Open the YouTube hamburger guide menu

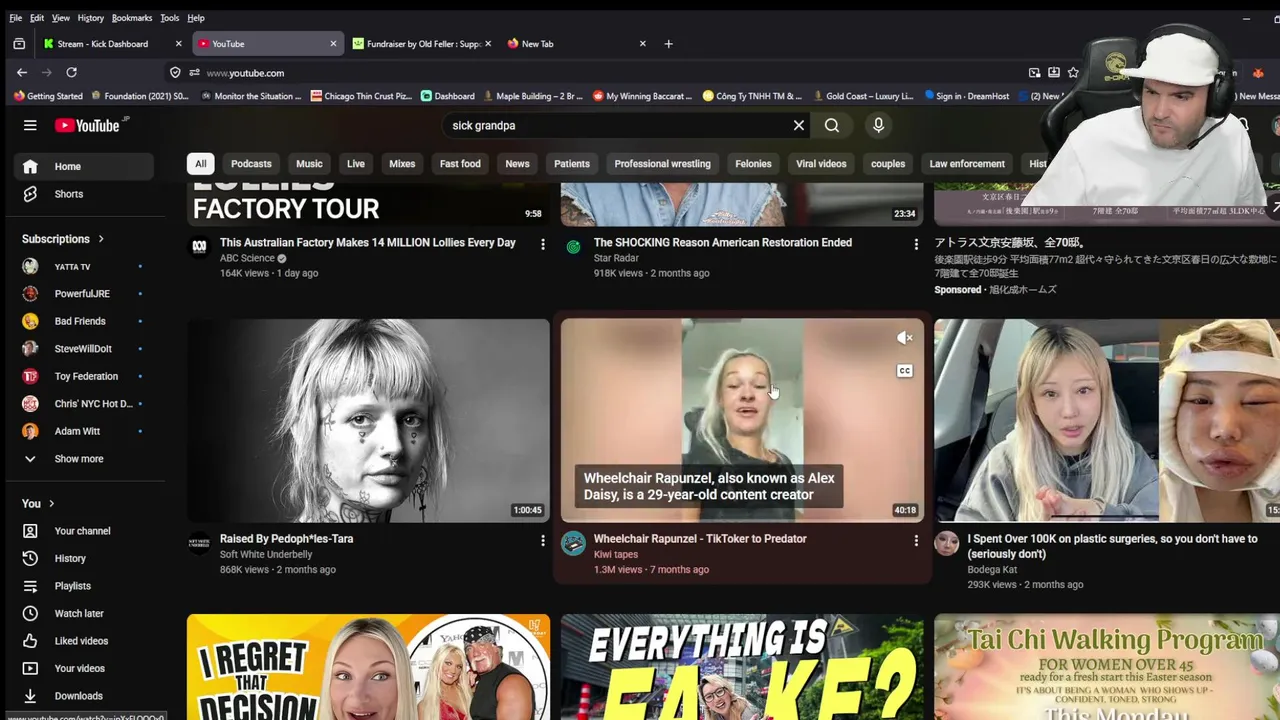tap(30, 125)
